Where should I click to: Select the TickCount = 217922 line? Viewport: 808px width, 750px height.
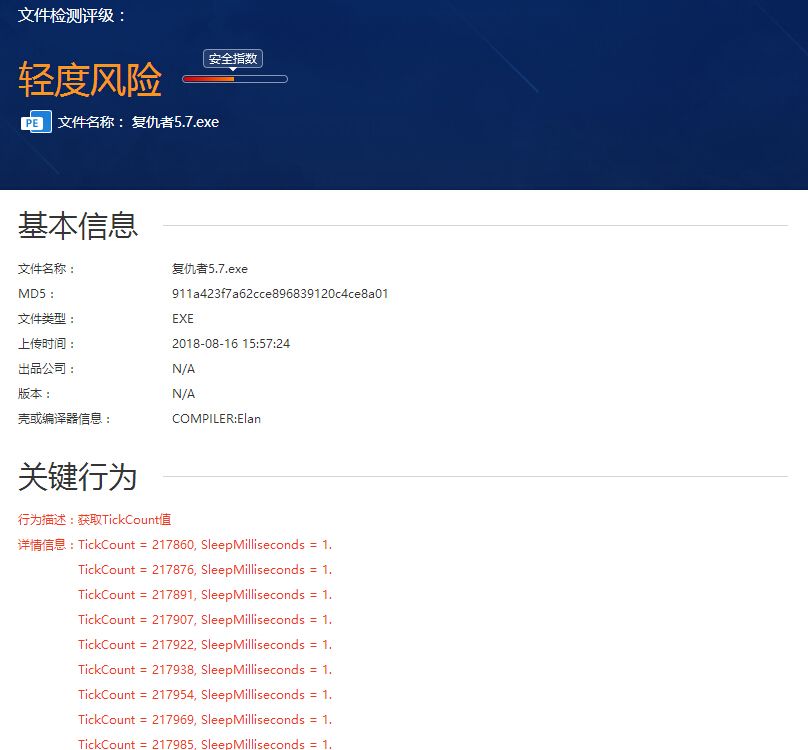205,645
